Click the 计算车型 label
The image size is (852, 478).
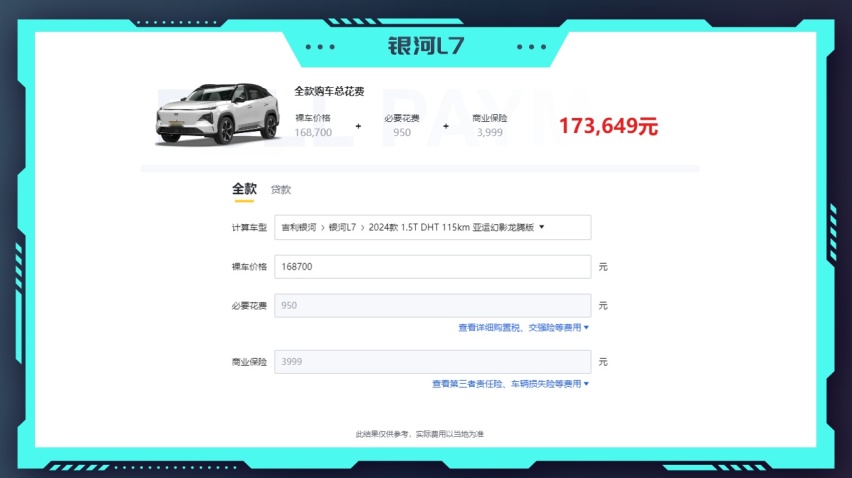pyautogui.click(x=249, y=228)
